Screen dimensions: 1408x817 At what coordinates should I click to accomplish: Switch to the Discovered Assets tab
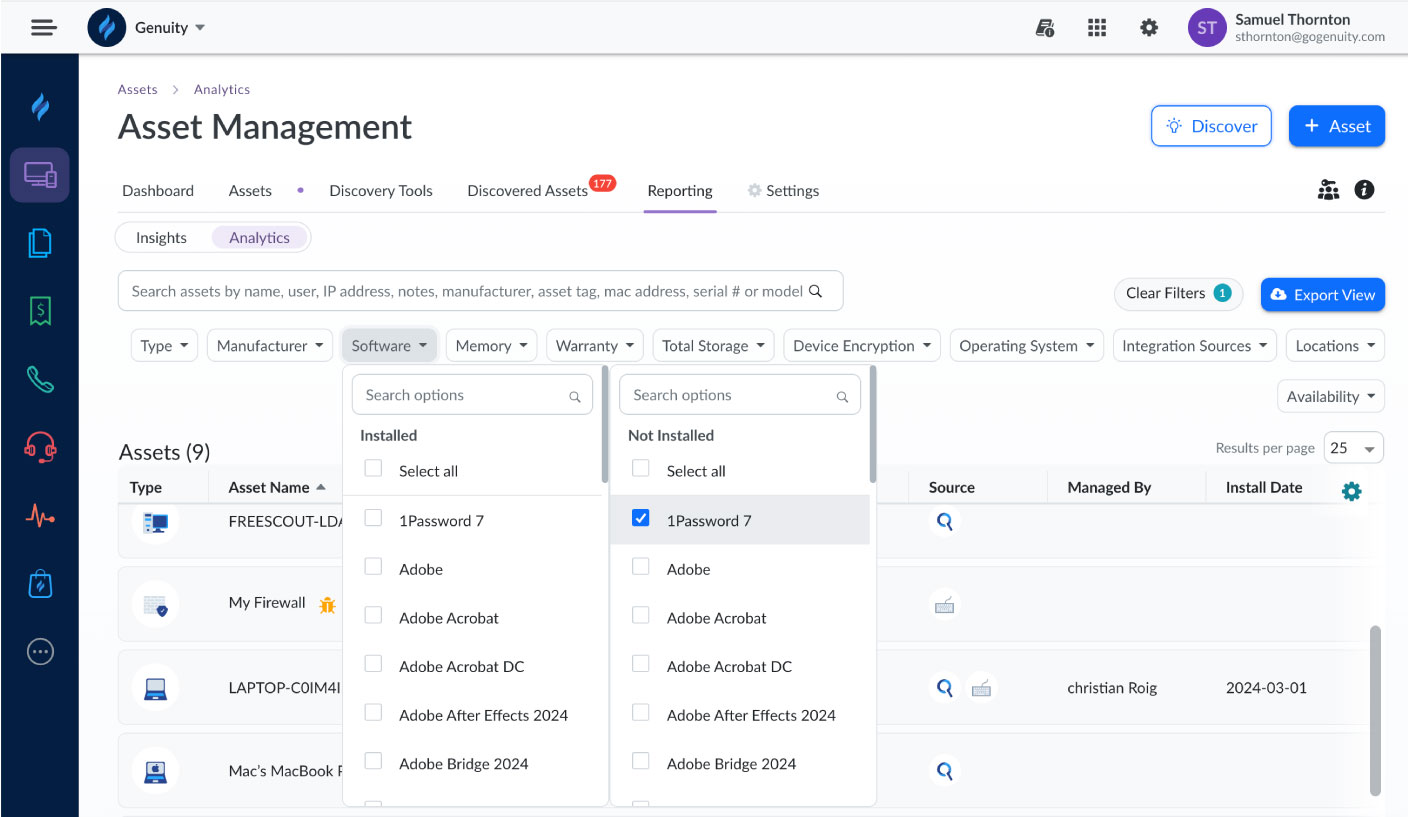click(527, 190)
